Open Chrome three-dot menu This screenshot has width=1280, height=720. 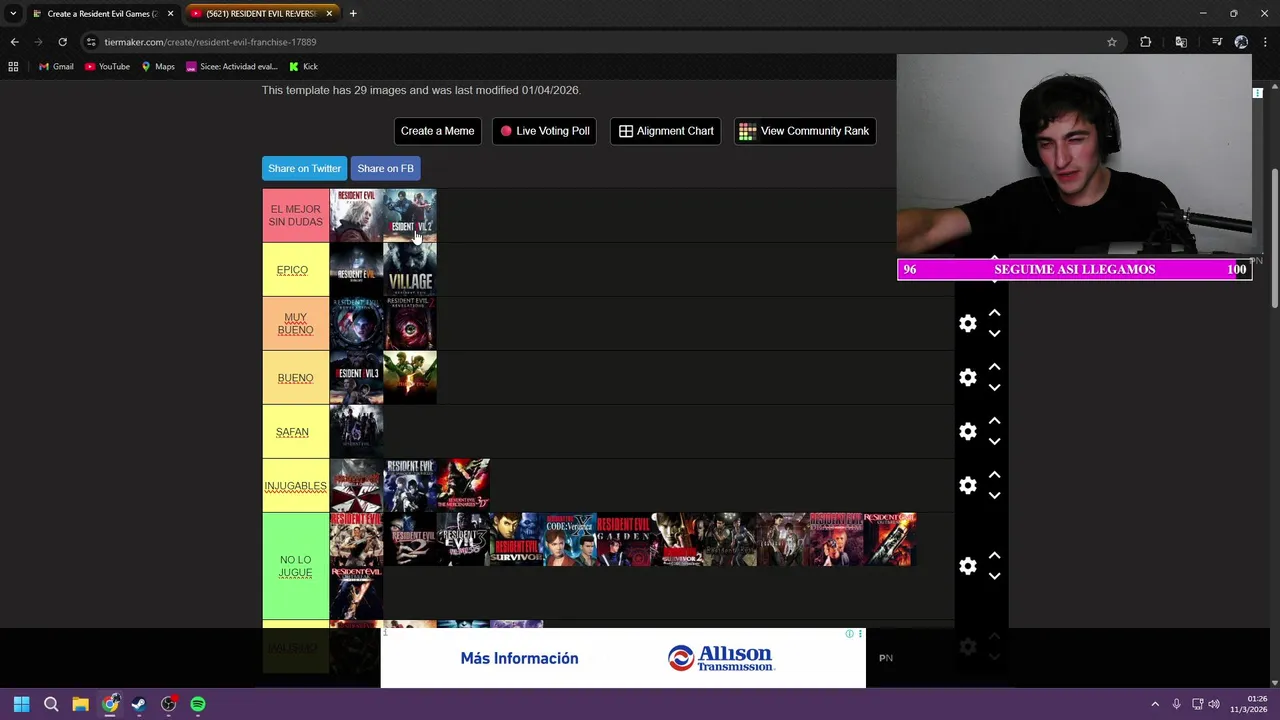(x=1265, y=42)
